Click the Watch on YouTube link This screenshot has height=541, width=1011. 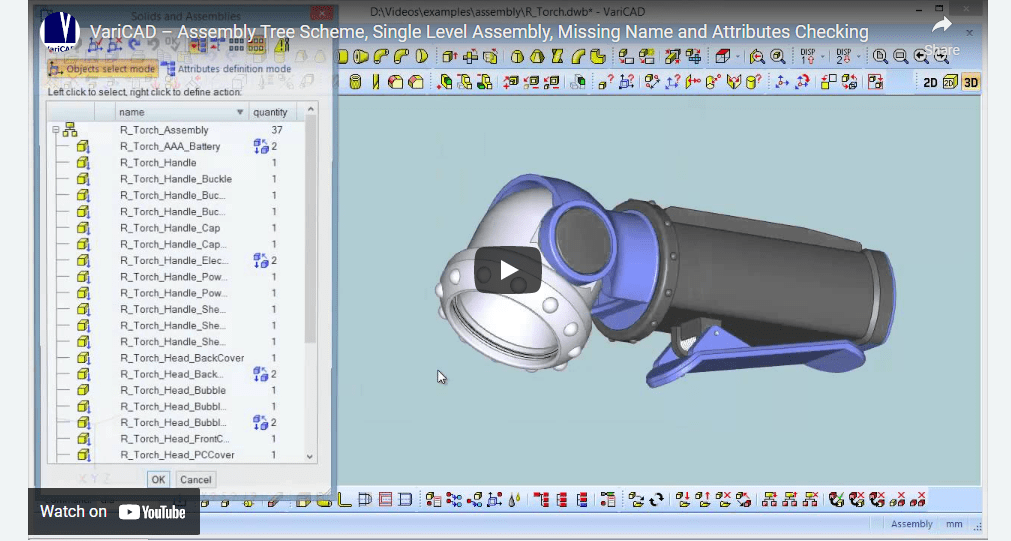point(113,512)
